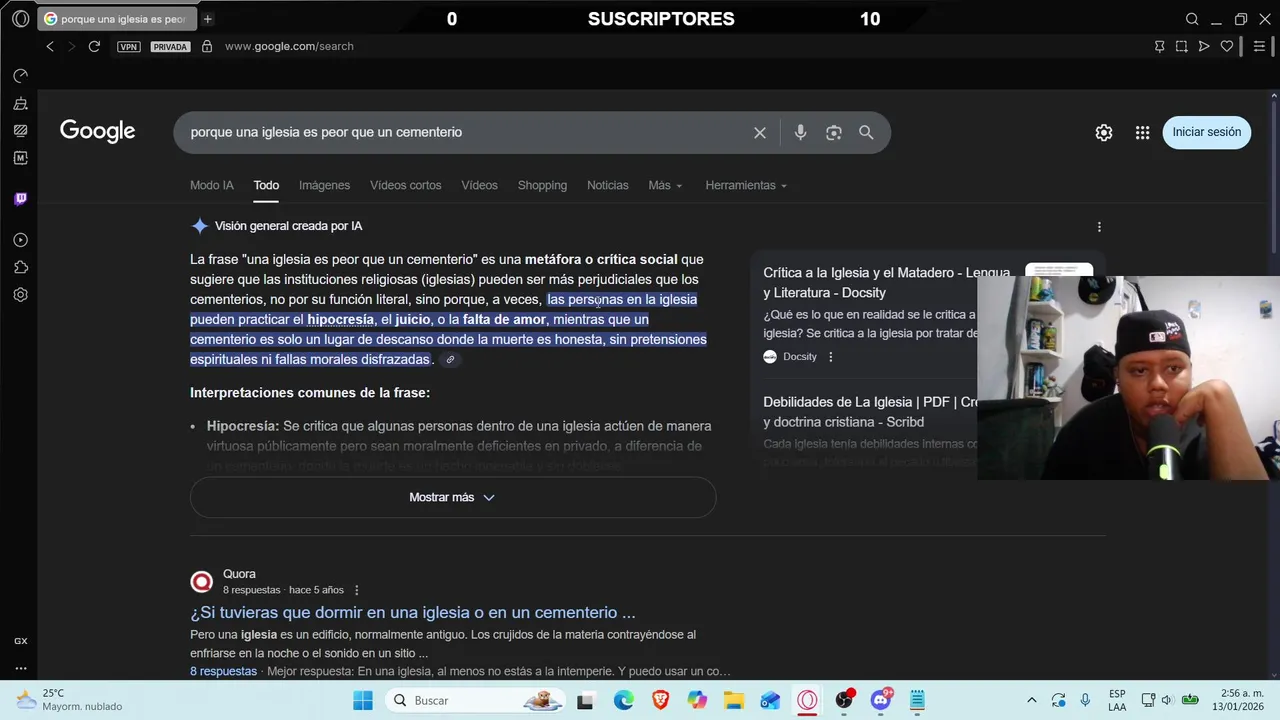
Task: Submit search with magnifier button
Action: (x=866, y=132)
